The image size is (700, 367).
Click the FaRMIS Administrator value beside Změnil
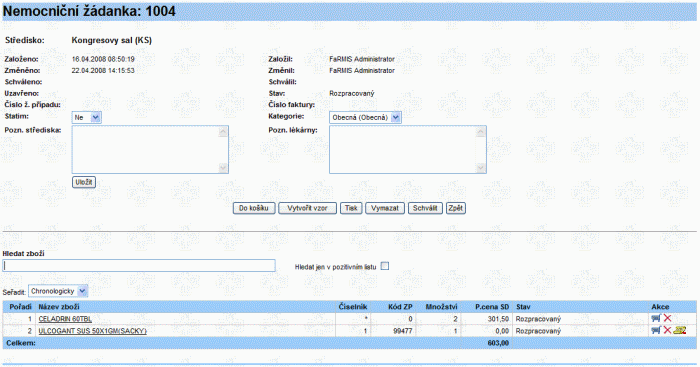[362, 71]
